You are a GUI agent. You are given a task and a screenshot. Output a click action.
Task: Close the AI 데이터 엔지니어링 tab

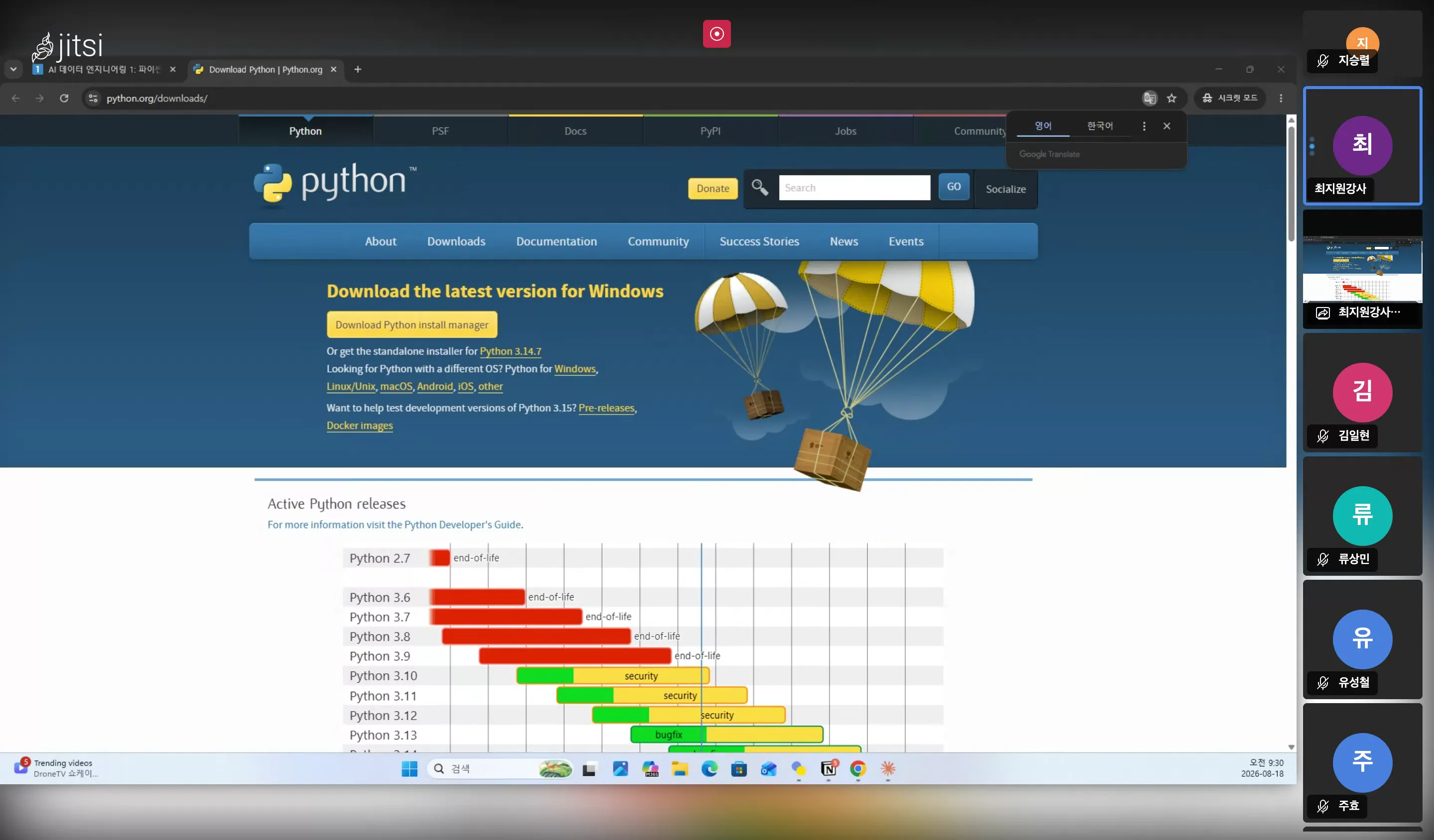click(173, 69)
